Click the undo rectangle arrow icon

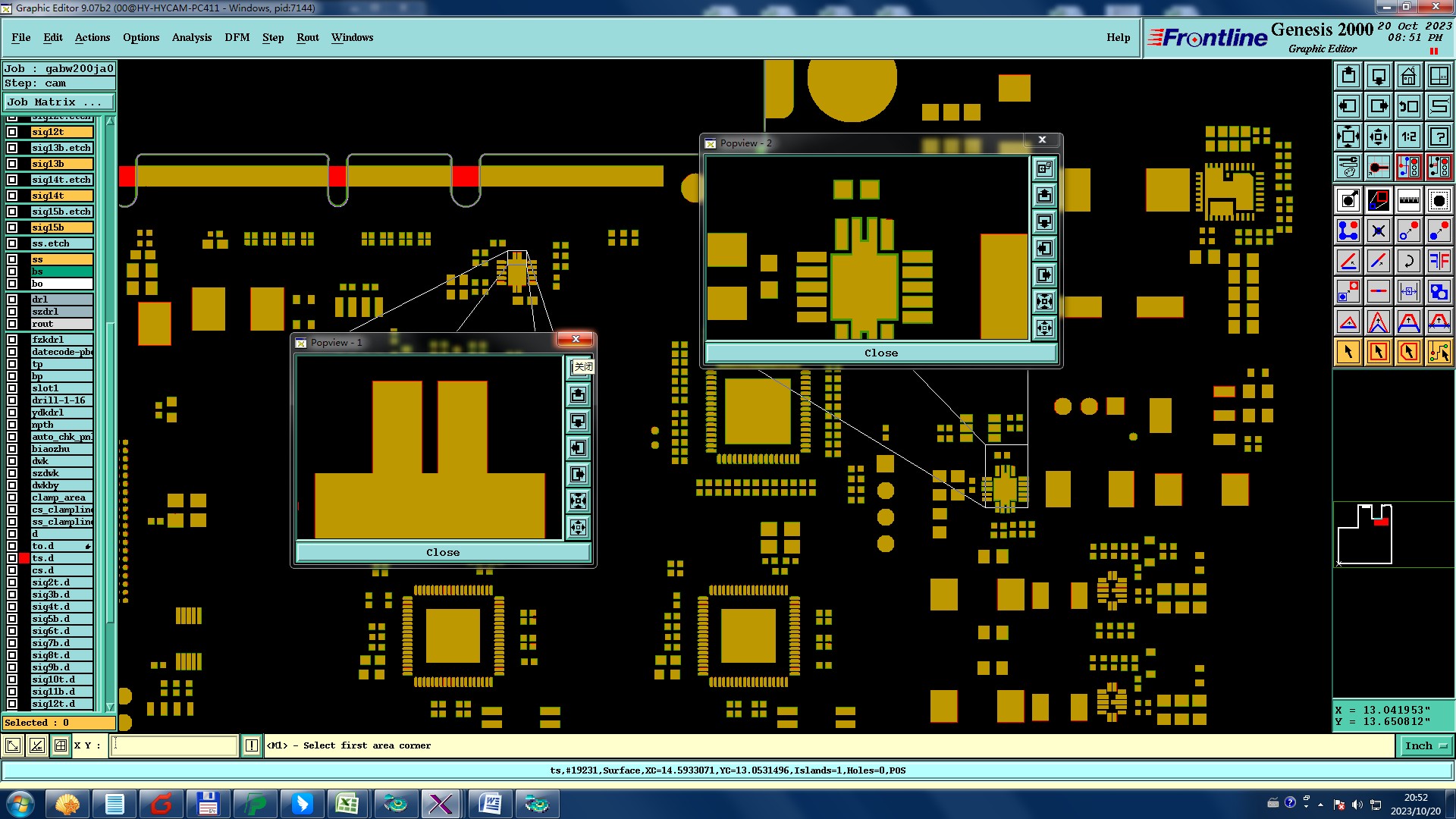pyautogui.click(x=1408, y=106)
